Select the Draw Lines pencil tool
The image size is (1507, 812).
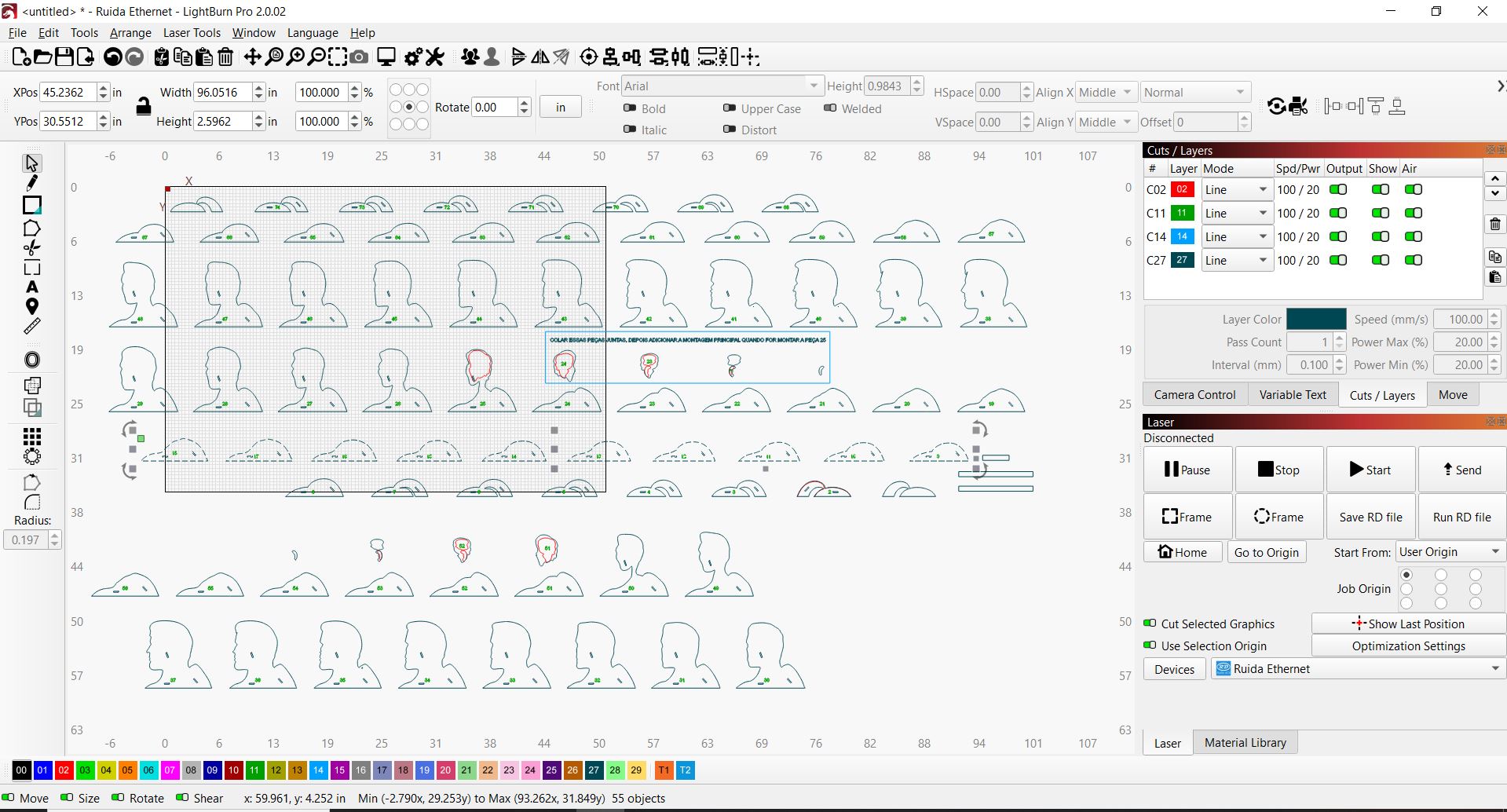click(31, 183)
